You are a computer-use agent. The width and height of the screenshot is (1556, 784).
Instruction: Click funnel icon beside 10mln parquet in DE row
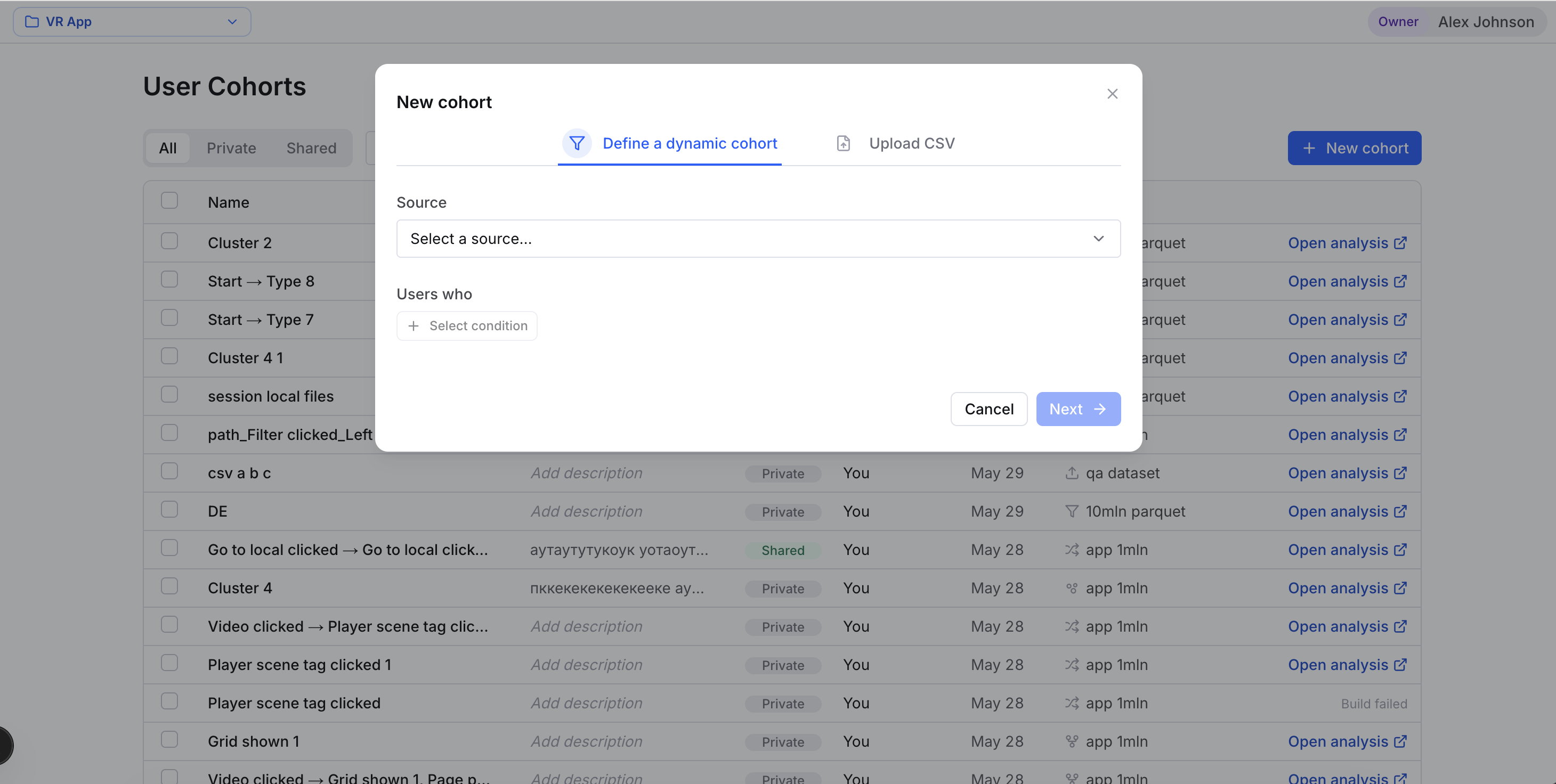(1072, 511)
